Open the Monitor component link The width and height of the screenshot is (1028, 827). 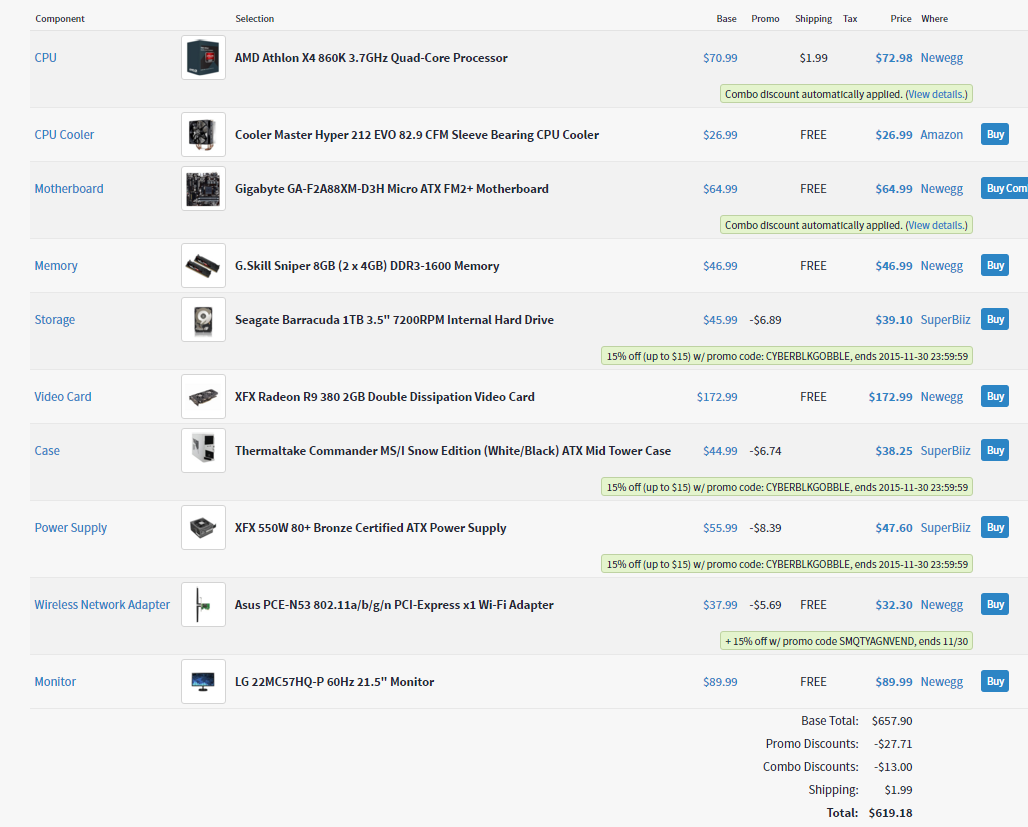[55, 681]
